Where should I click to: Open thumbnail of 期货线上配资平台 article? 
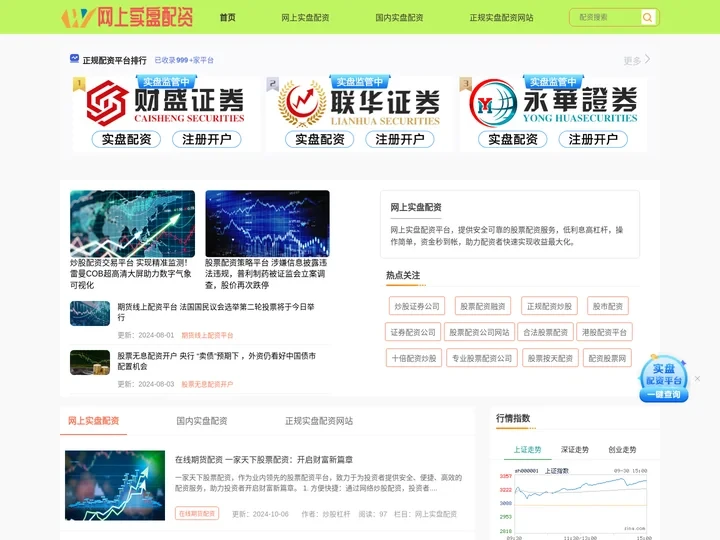(x=90, y=313)
